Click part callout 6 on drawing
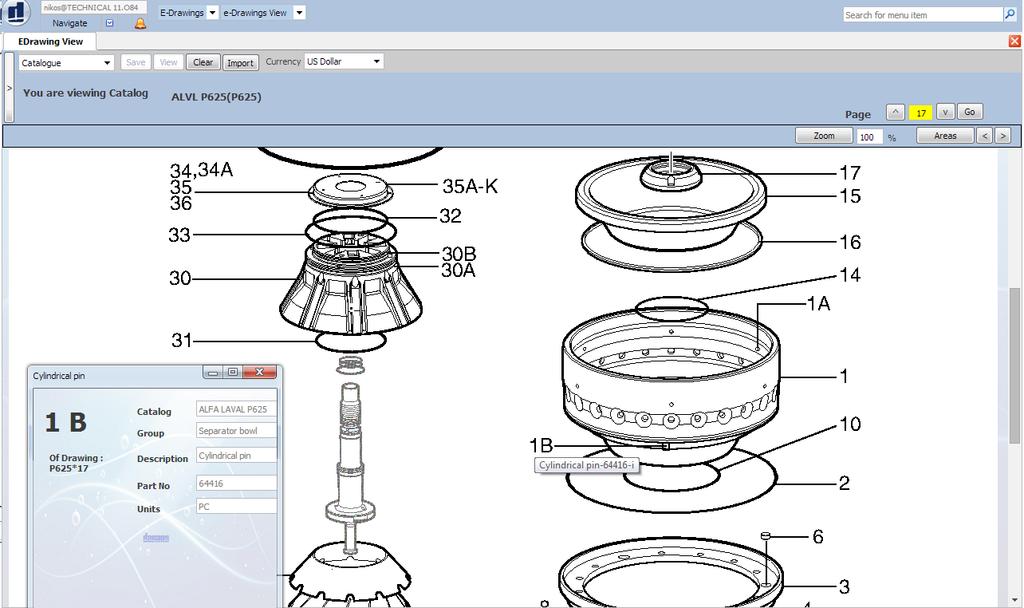The image size is (1024, 608). coord(818,537)
